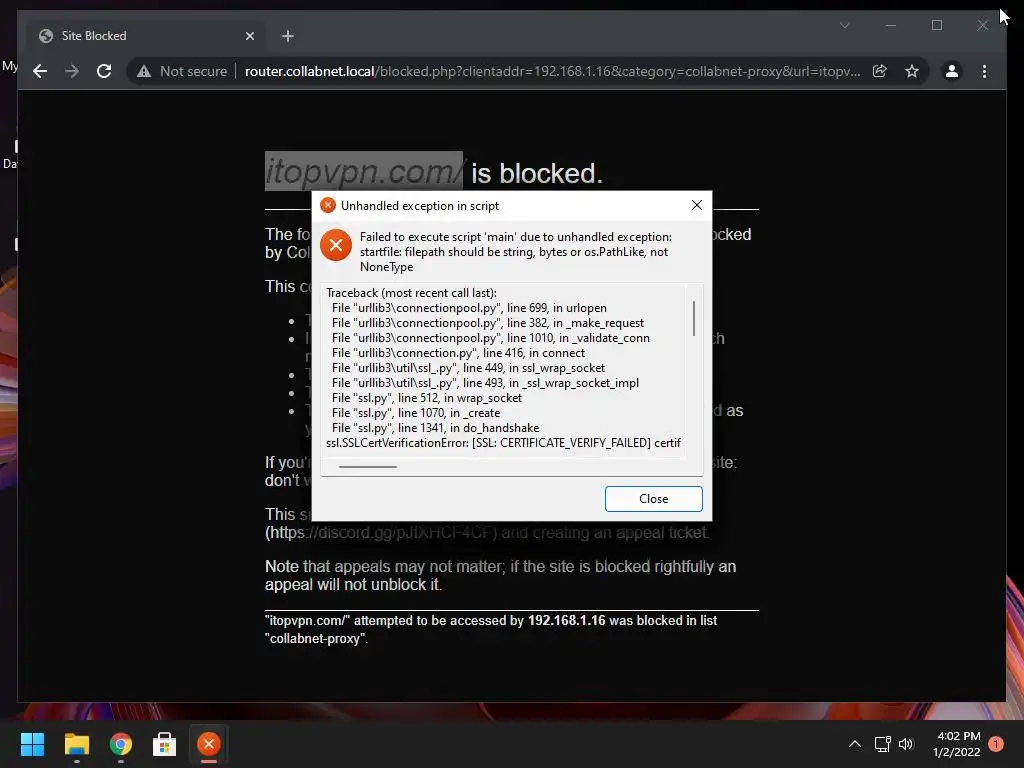Open the clock showing 4:02 PM
The width and height of the screenshot is (1024, 768).
(x=957, y=744)
